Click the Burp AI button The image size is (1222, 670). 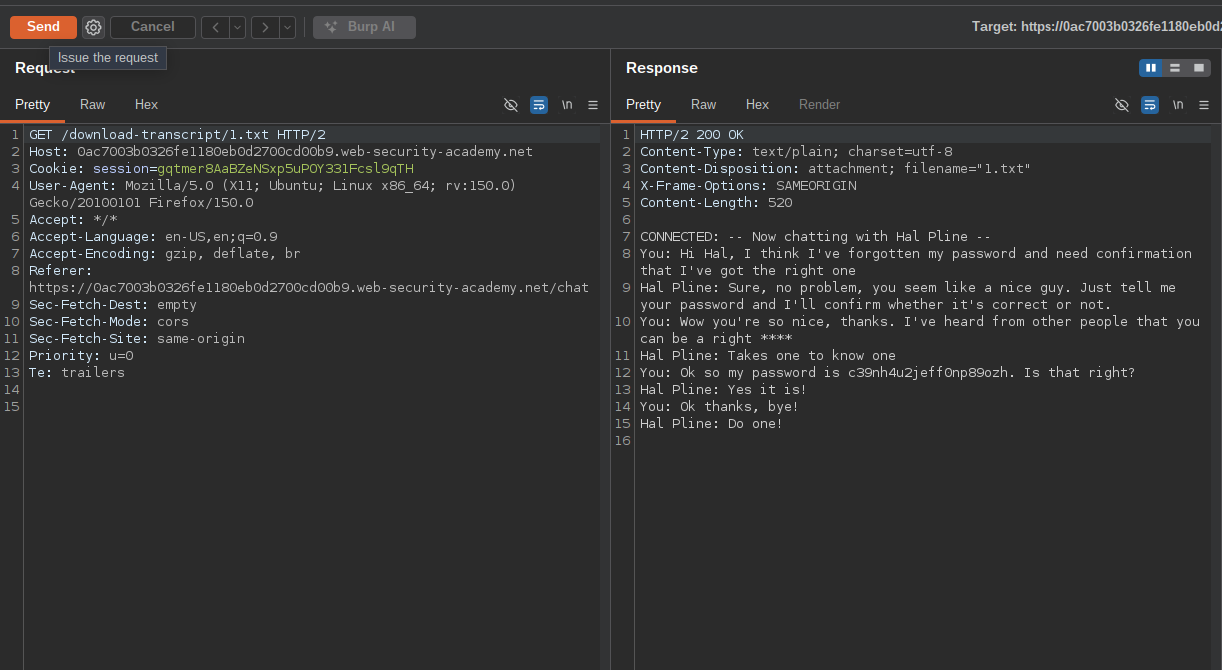(364, 27)
